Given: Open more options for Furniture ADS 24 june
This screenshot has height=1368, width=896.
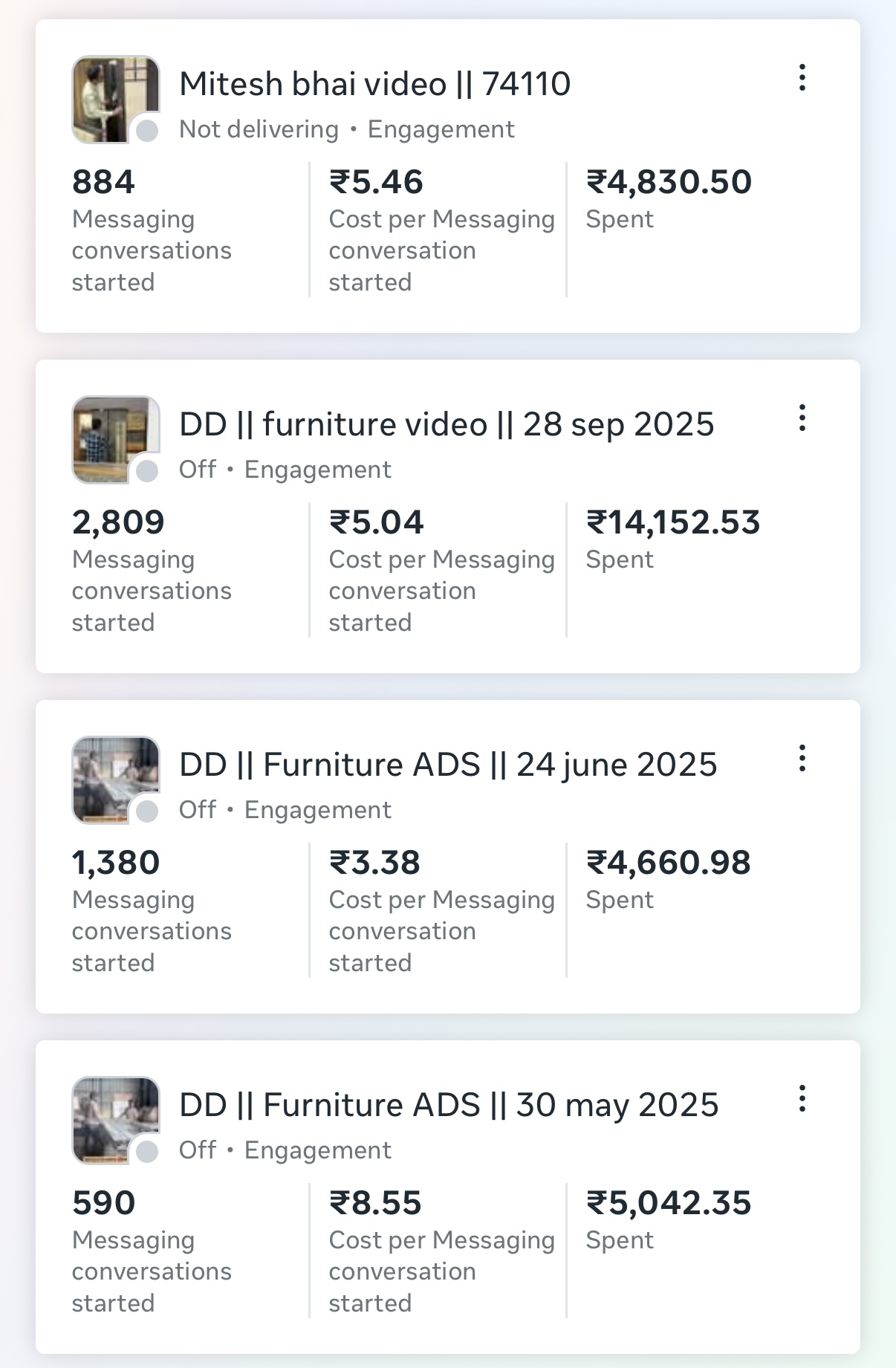Looking at the screenshot, I should pyautogui.click(x=802, y=759).
